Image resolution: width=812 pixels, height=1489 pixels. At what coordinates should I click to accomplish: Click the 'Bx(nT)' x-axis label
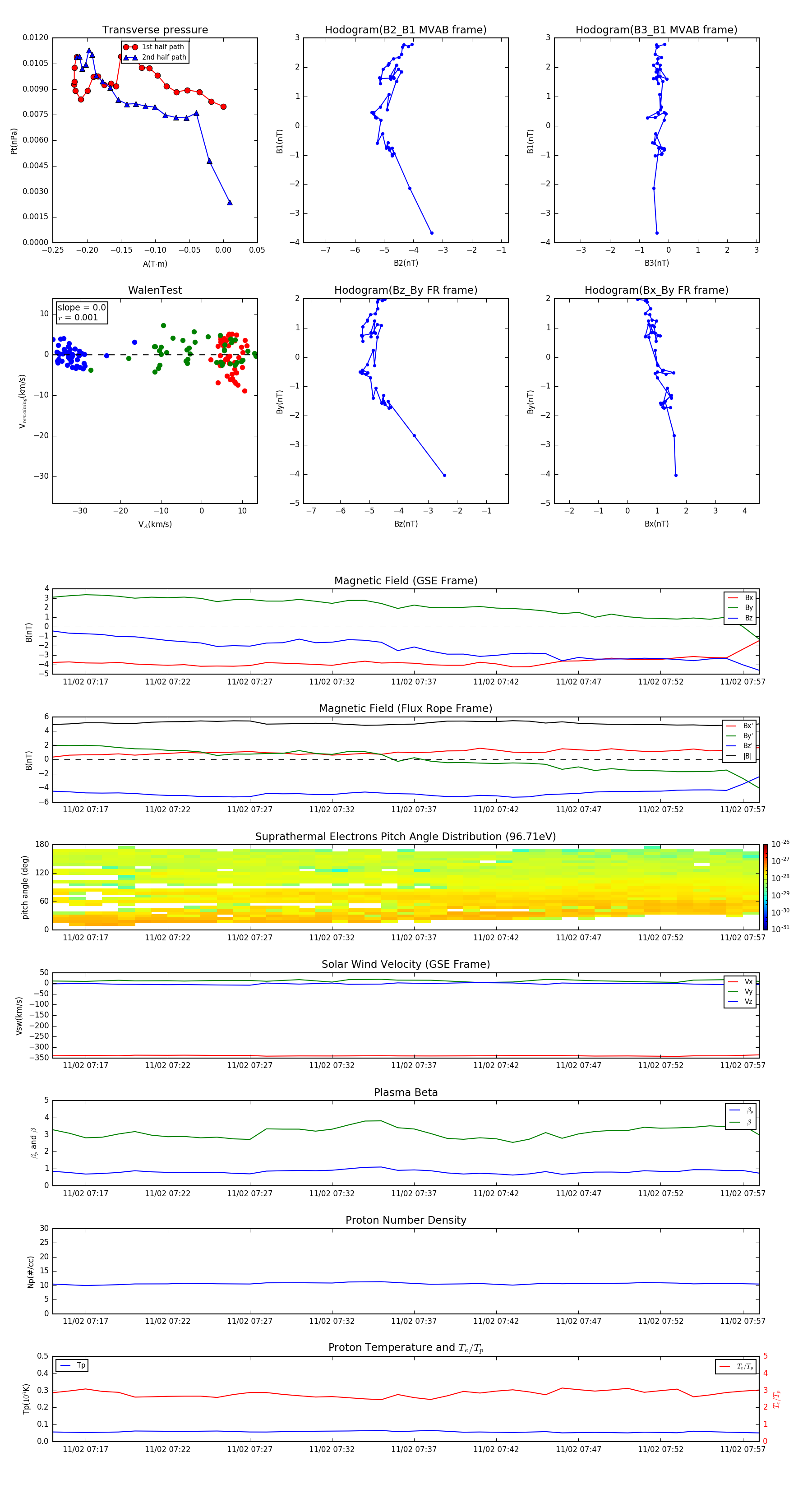coord(656,524)
